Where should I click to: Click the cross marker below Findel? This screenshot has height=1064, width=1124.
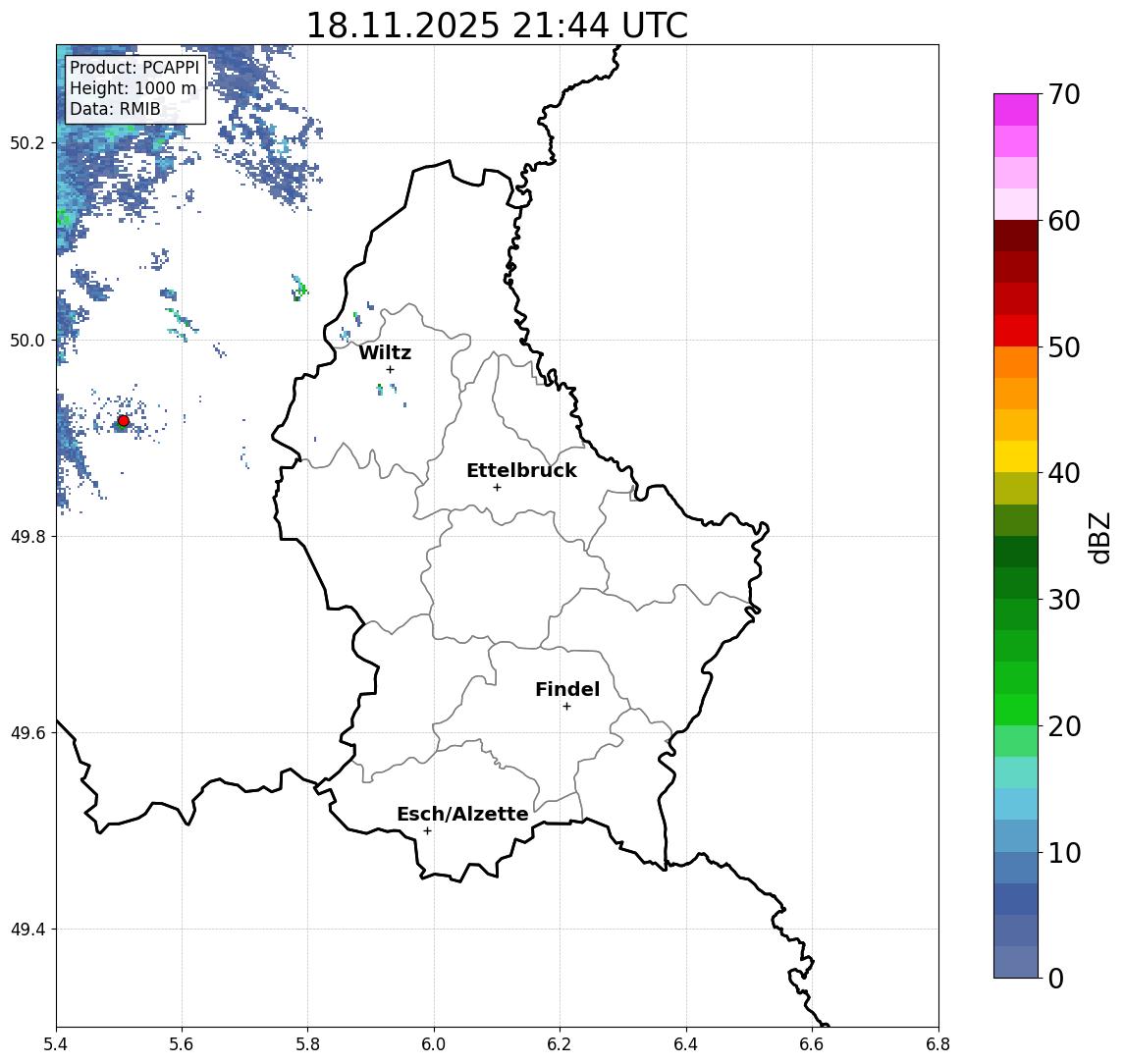click(x=566, y=707)
